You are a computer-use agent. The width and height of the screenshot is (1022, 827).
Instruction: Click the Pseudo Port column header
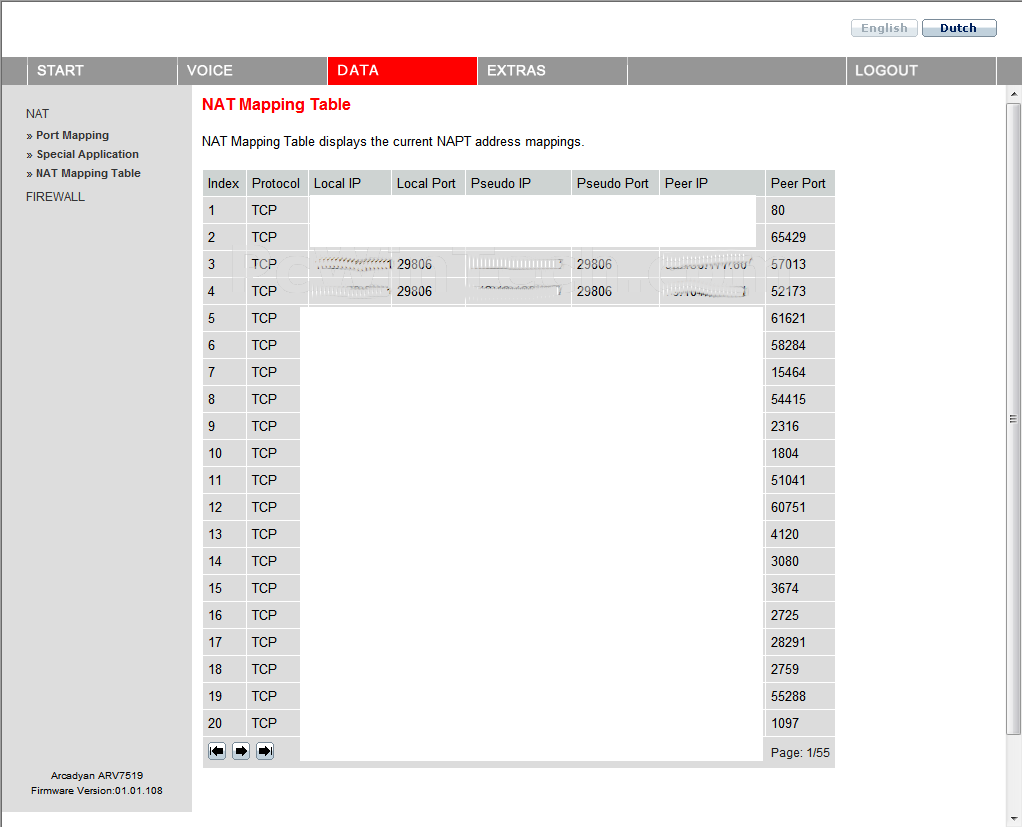(615, 183)
